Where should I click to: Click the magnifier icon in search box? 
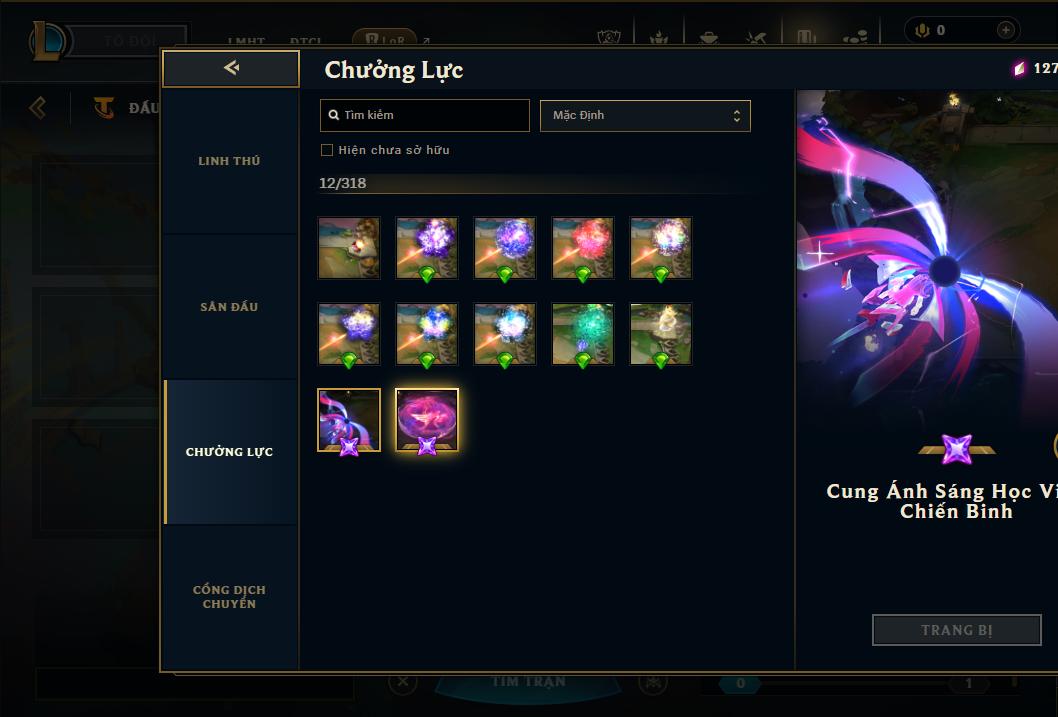coord(333,115)
